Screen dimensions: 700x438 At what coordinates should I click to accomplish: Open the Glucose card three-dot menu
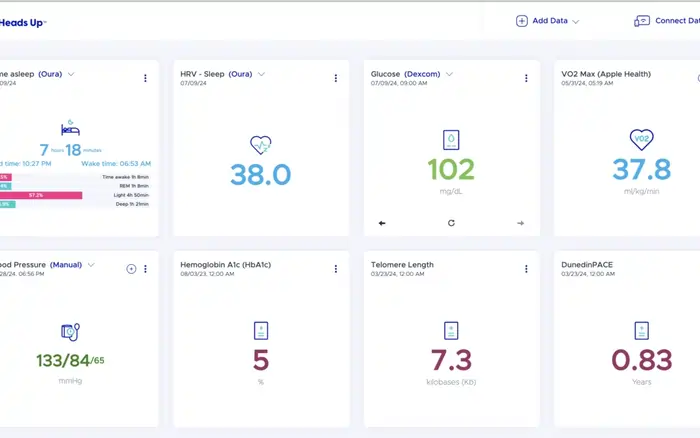(x=526, y=78)
